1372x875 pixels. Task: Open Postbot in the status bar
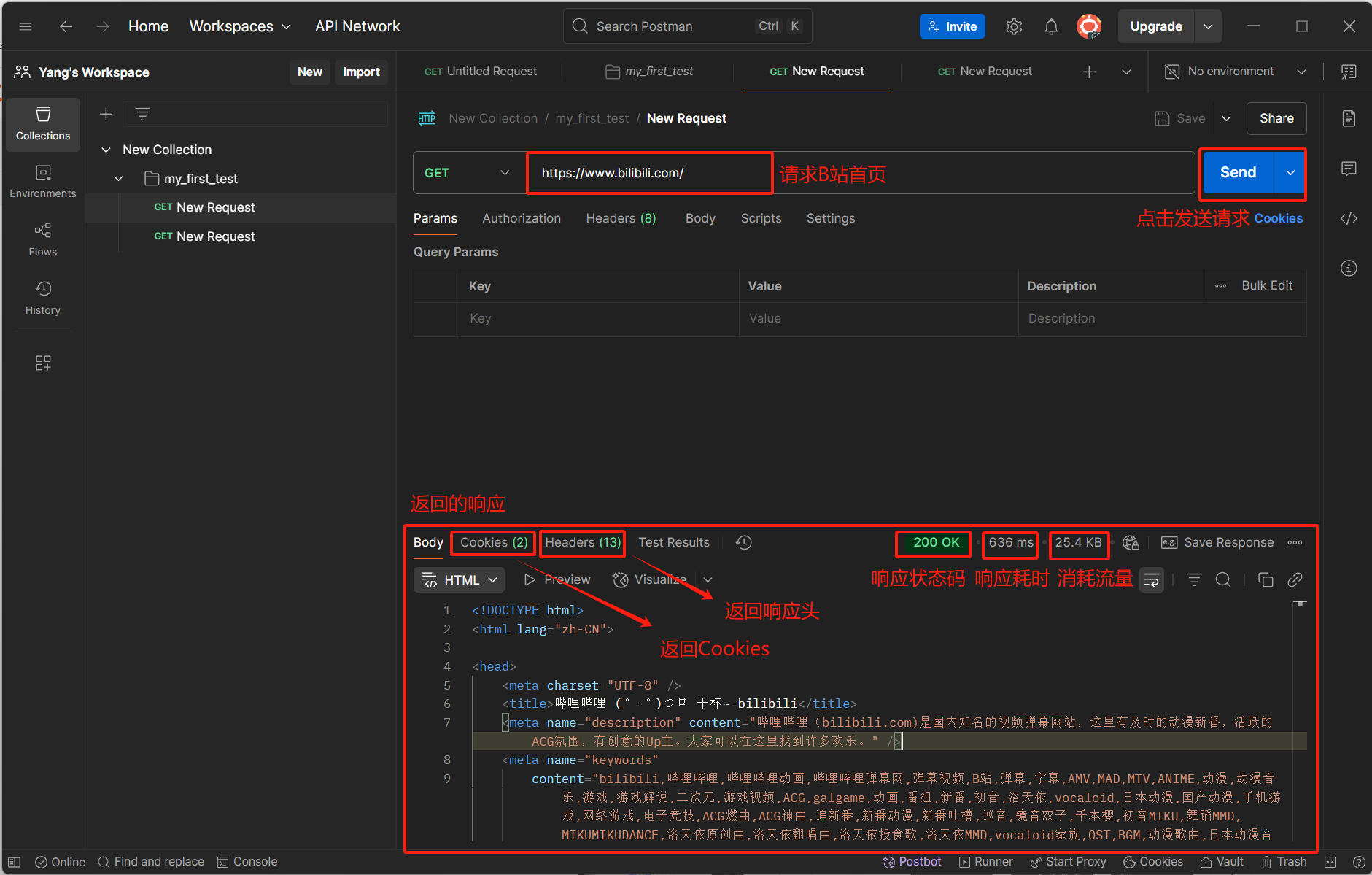coord(912,862)
